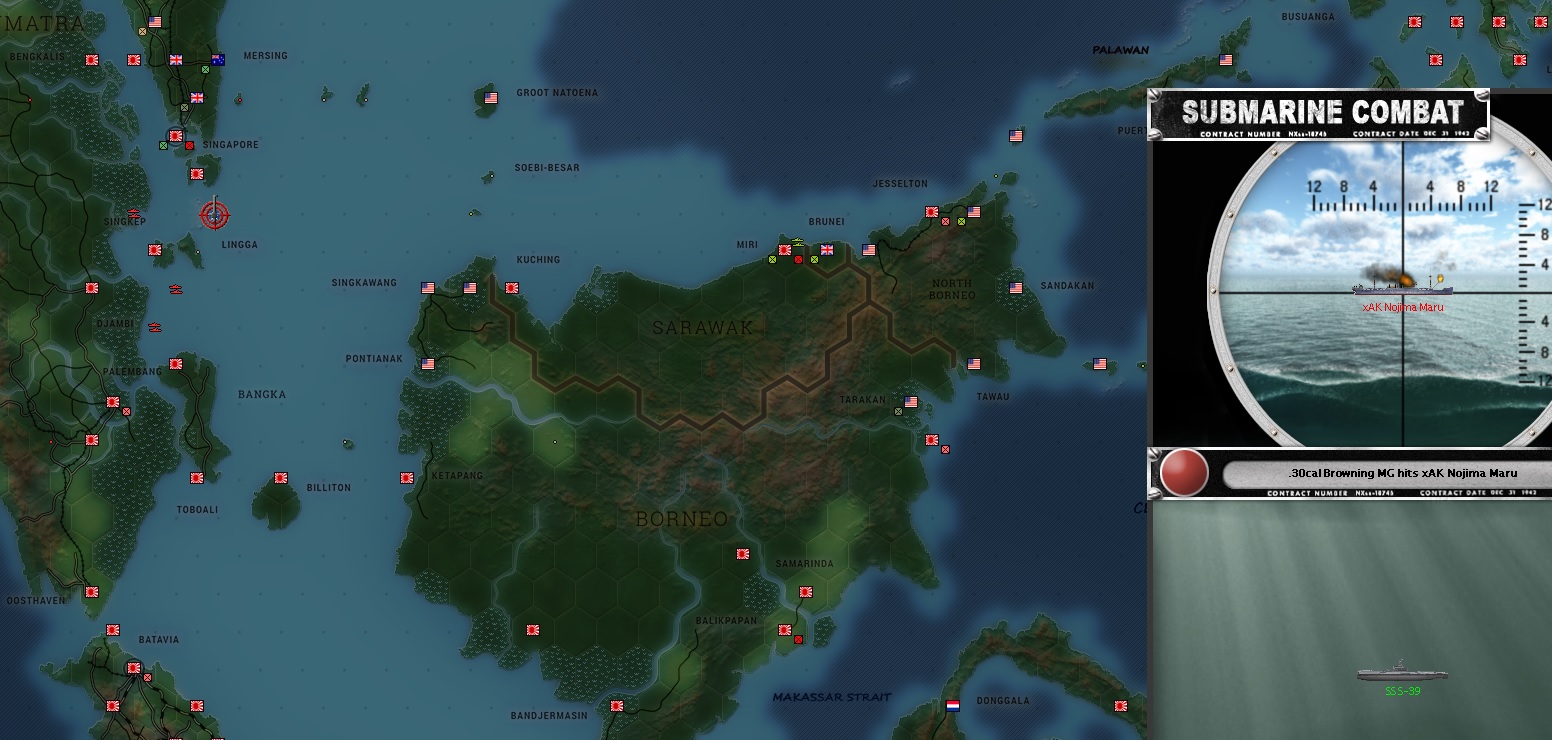1552x740 pixels.
Task: Click the Japanese flag base at Samarinda
Action: (806, 592)
